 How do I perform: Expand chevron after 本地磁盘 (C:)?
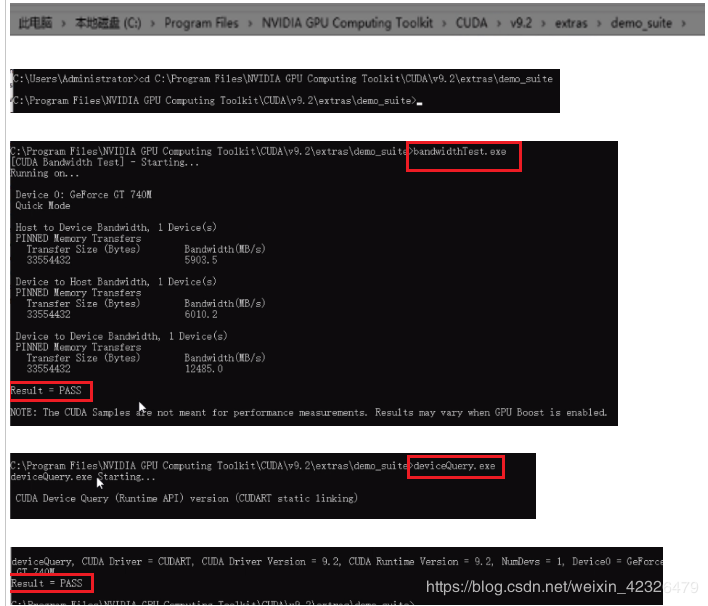pos(153,23)
